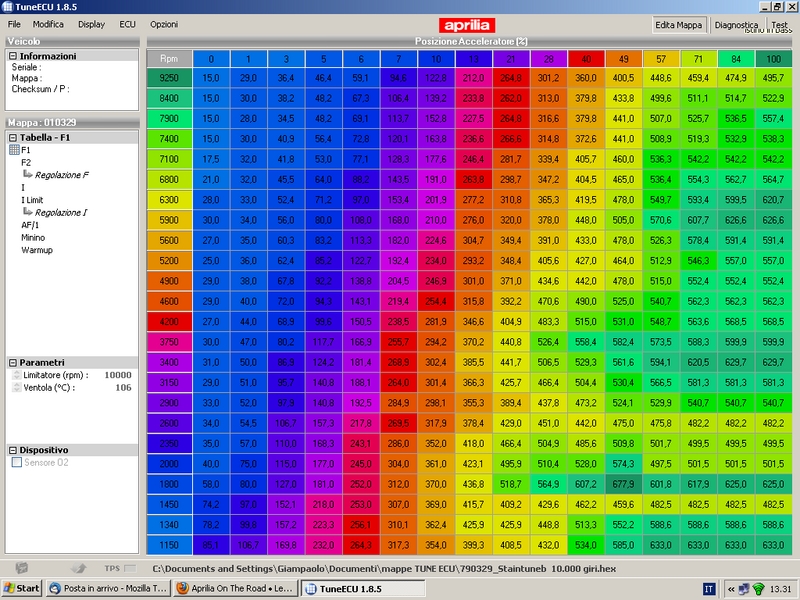Image resolution: width=800 pixels, height=600 pixels.
Task: Click the Rpm column header
Action: pyautogui.click(x=169, y=59)
